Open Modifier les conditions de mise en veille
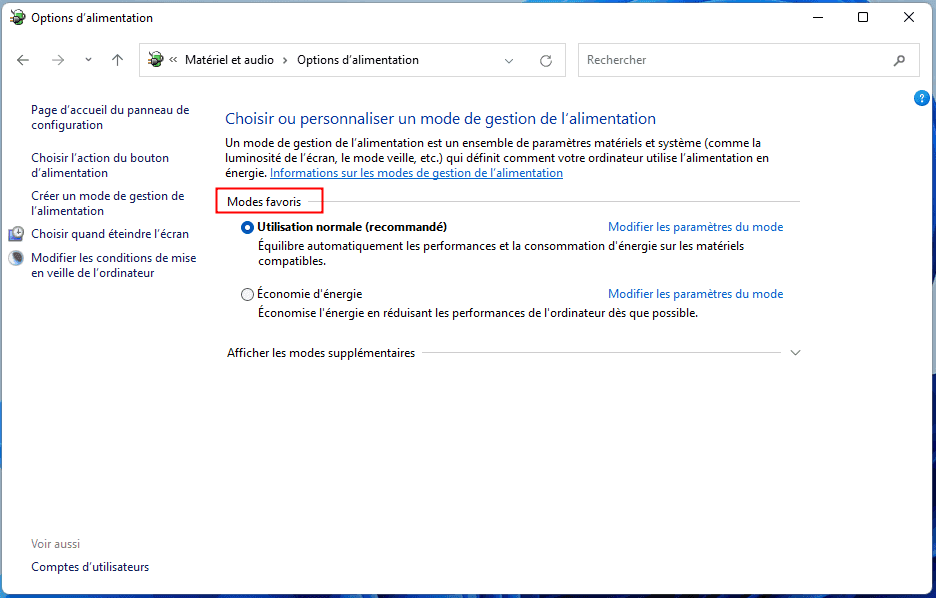The image size is (936, 598). (114, 265)
